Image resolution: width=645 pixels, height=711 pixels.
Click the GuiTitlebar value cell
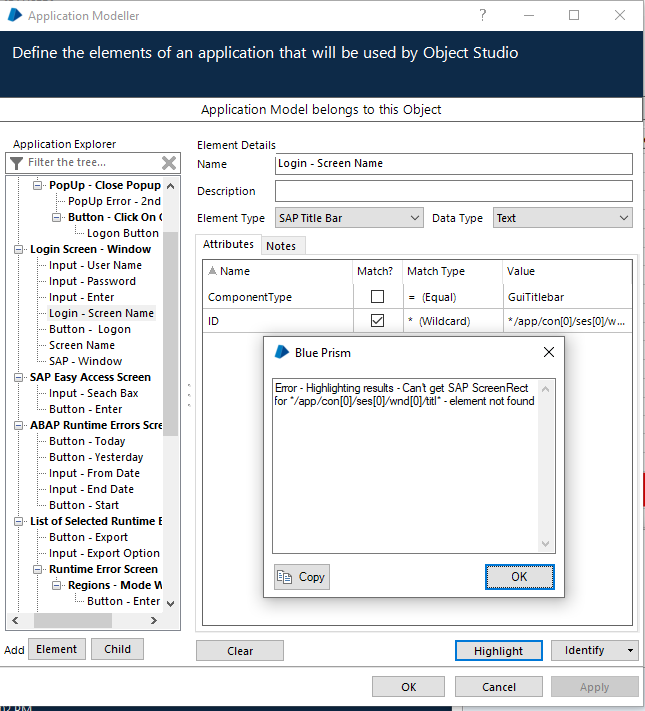[x=567, y=297]
